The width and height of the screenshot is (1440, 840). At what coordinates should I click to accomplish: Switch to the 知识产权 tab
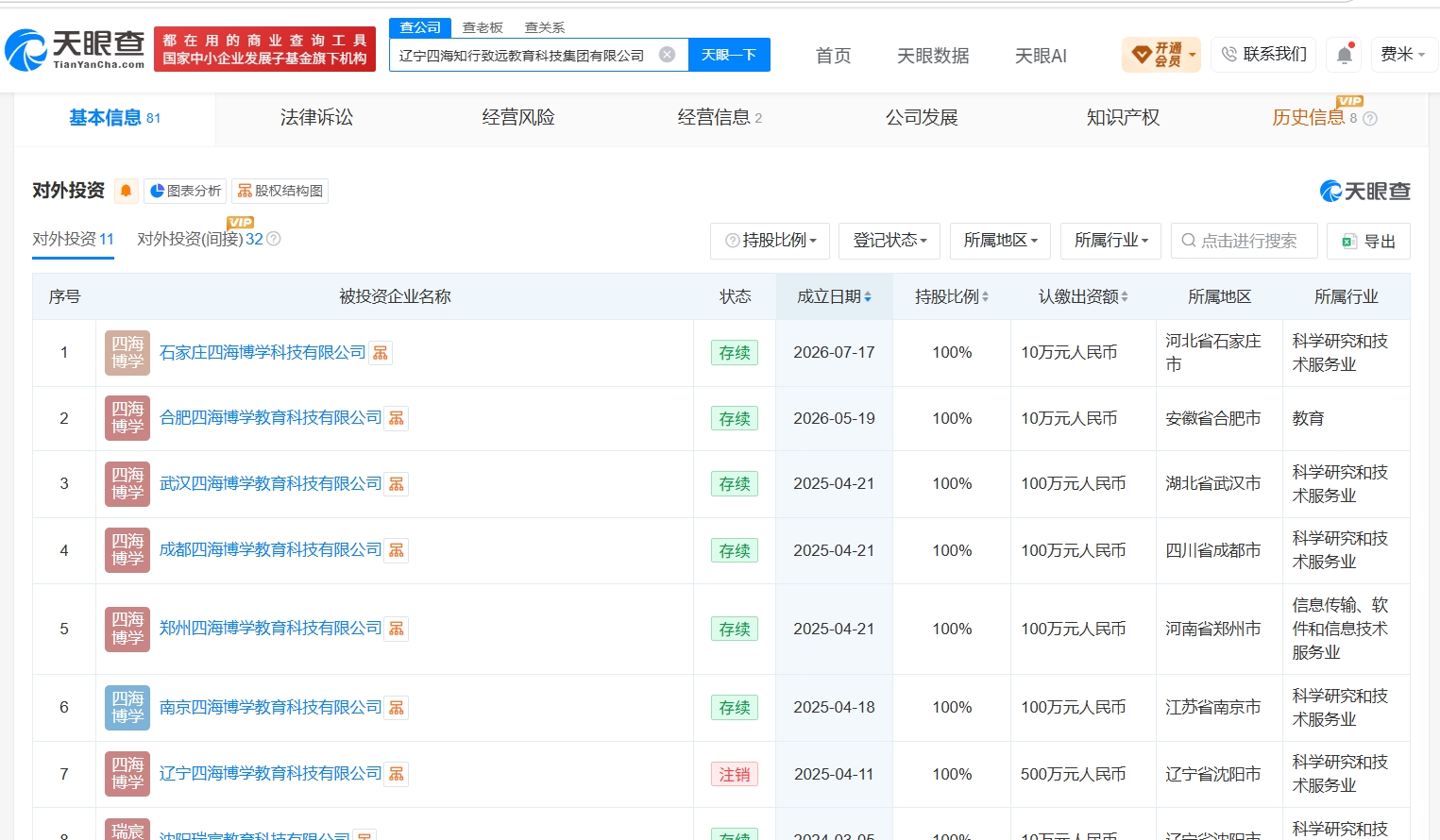pyautogui.click(x=1123, y=118)
